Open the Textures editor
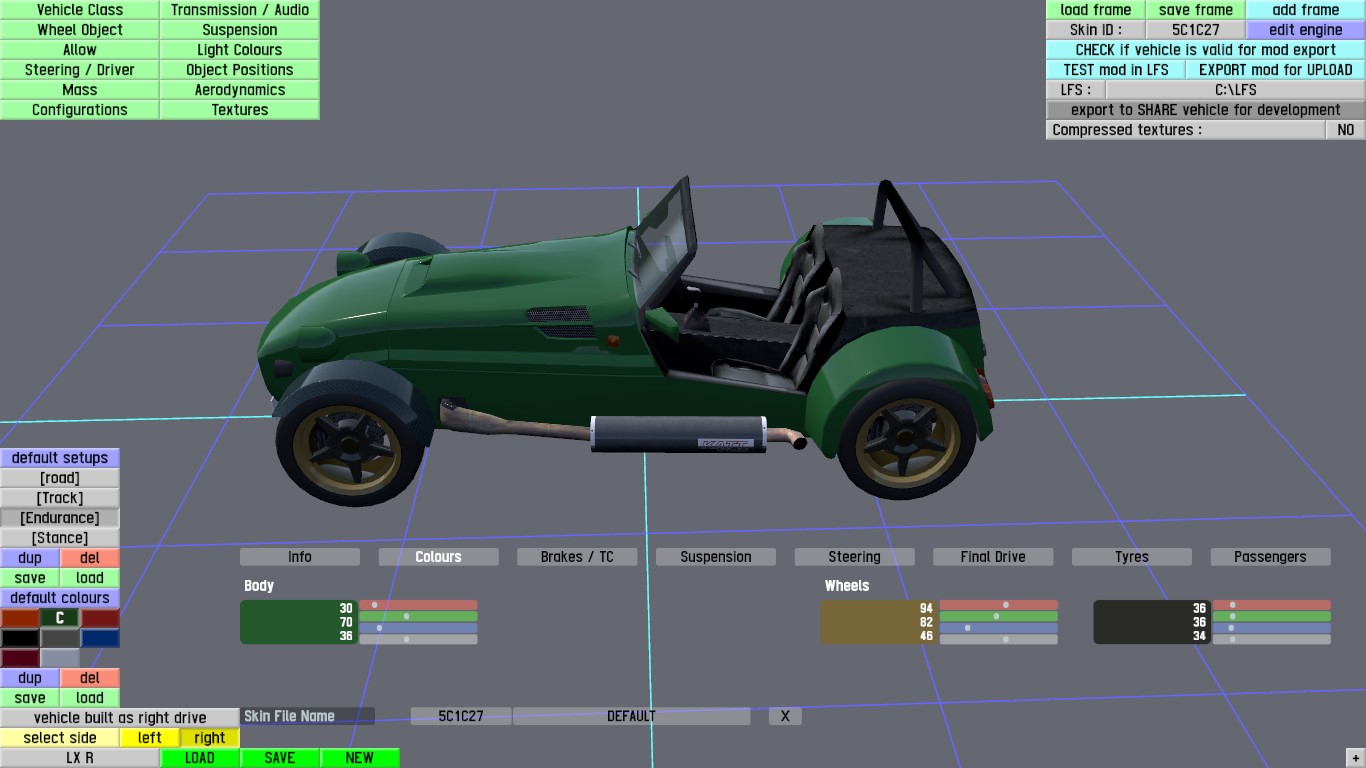 (240, 110)
